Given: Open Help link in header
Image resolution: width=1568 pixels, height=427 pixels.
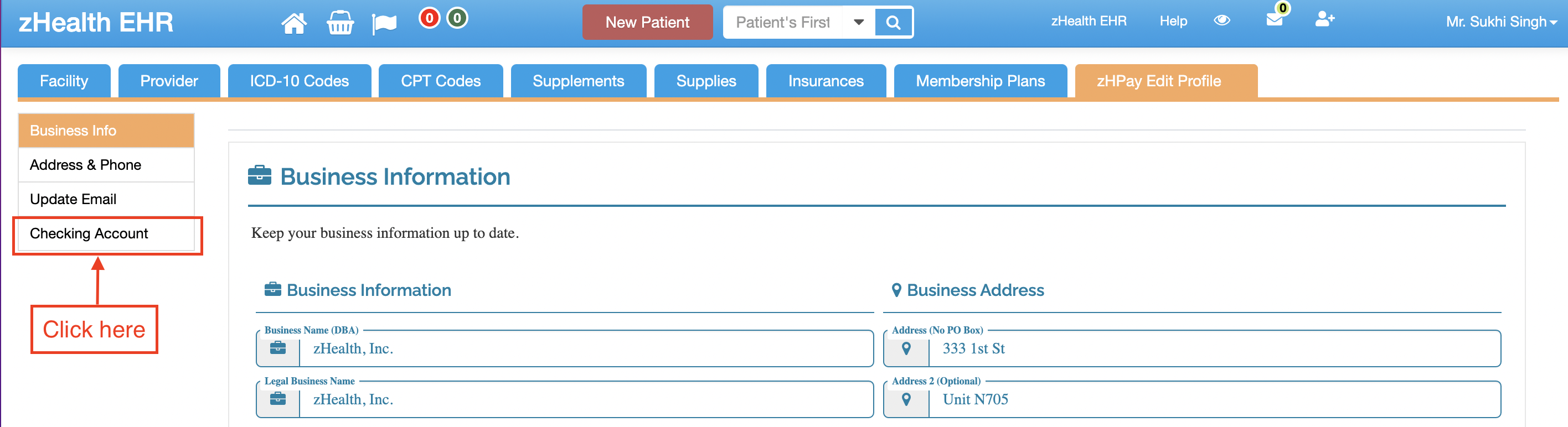Looking at the screenshot, I should point(1173,21).
